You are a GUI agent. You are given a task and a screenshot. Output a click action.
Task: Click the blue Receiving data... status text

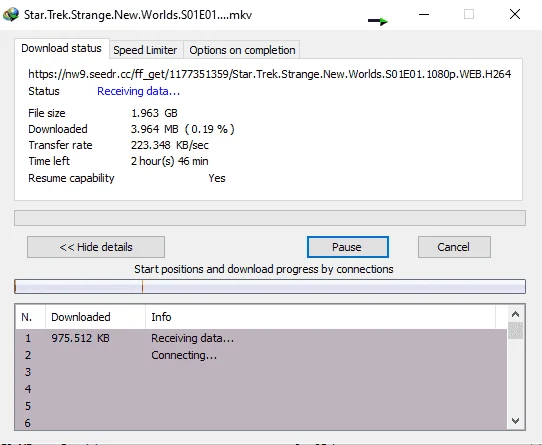click(139, 91)
